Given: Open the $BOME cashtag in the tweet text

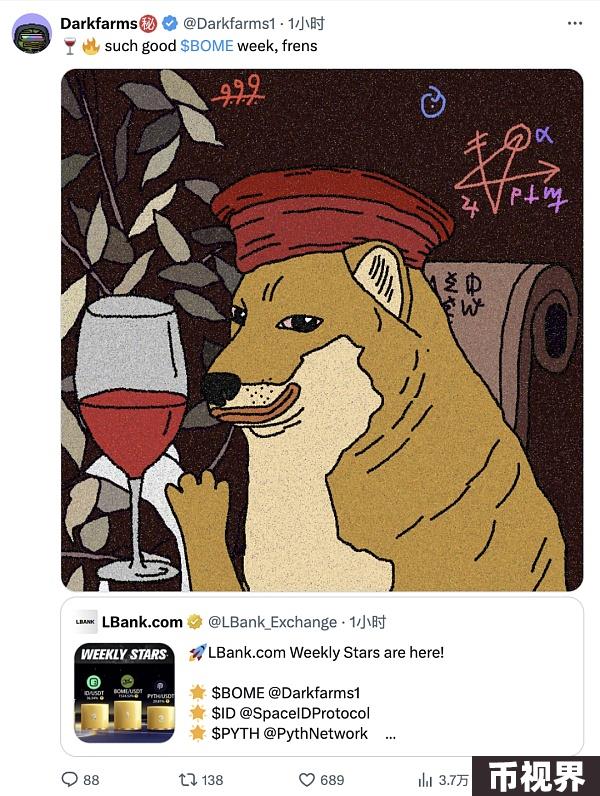Looking at the screenshot, I should [207, 46].
